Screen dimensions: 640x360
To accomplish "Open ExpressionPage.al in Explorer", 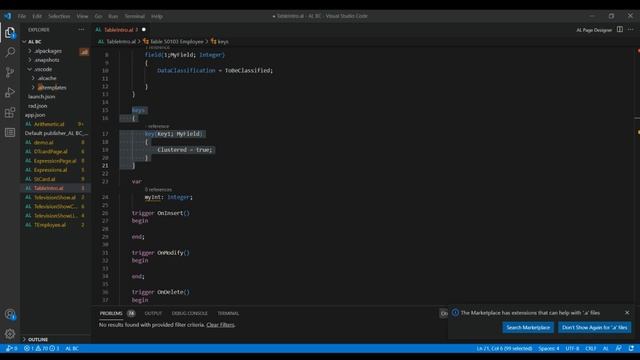I will click(x=55, y=161).
